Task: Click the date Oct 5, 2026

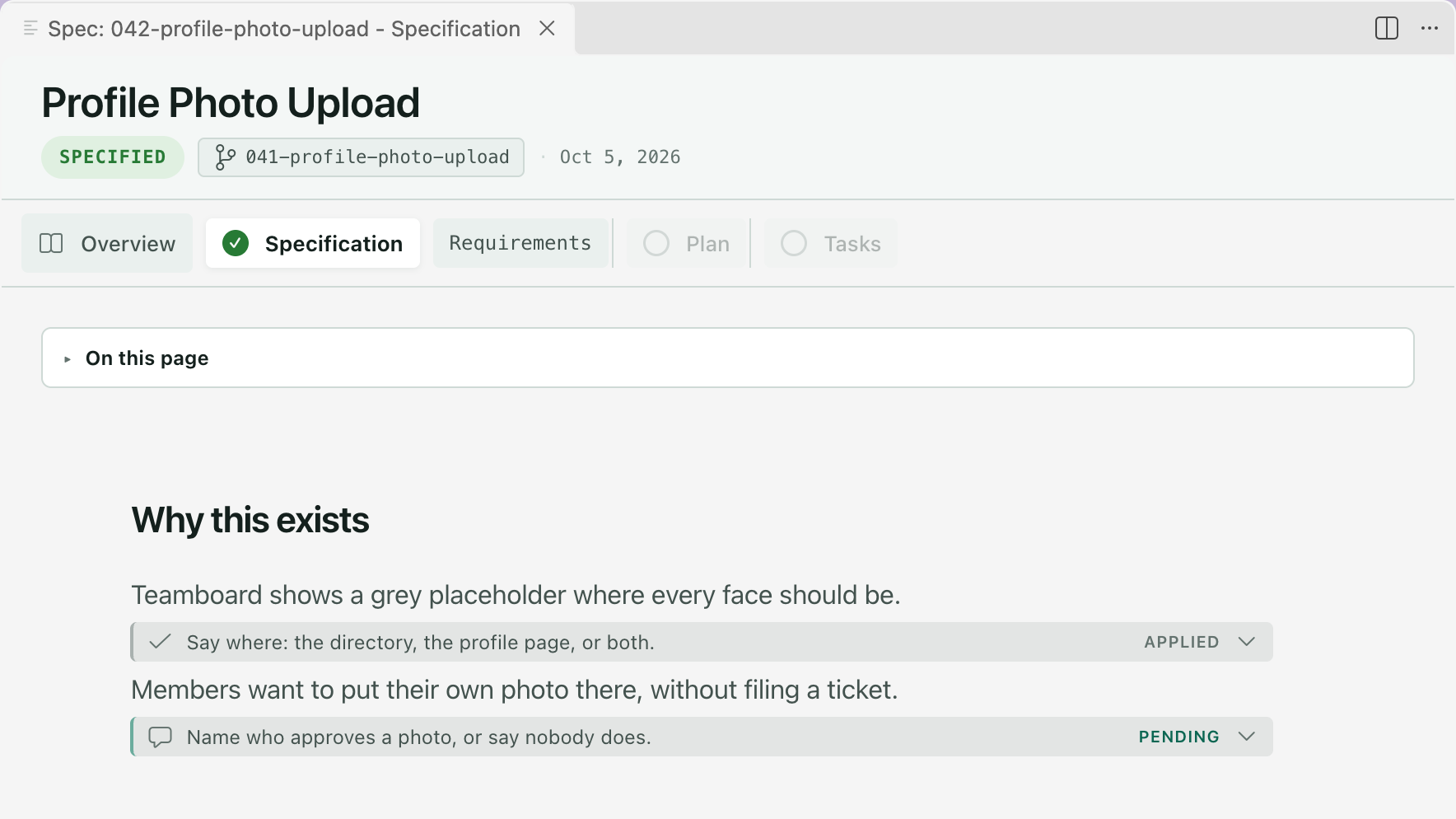Action: 620,157
